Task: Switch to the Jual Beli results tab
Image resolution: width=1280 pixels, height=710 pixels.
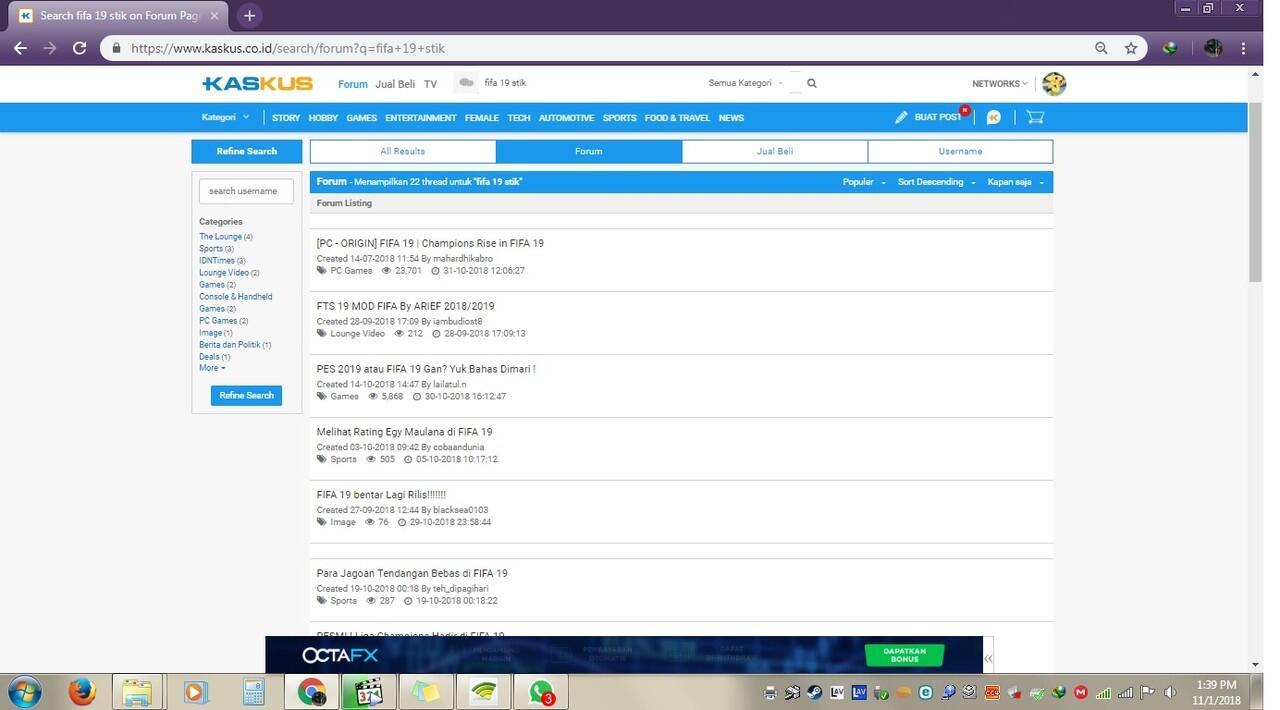Action: pos(775,152)
